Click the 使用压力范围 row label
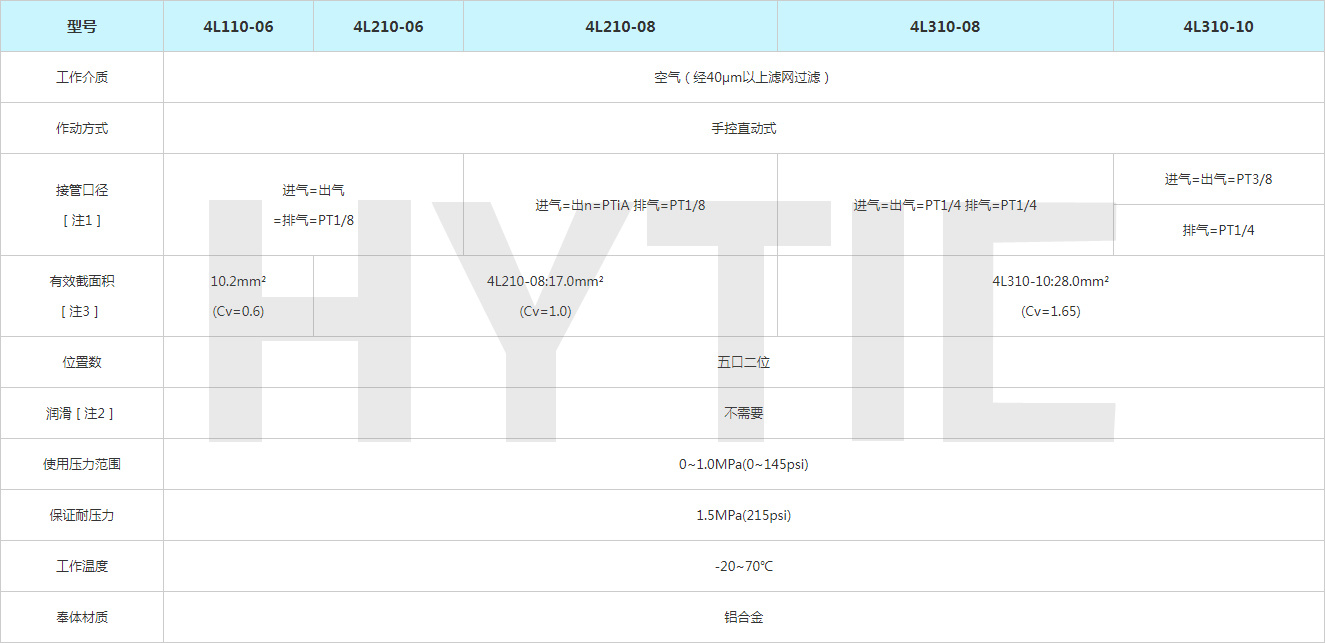 pyautogui.click(x=82, y=464)
